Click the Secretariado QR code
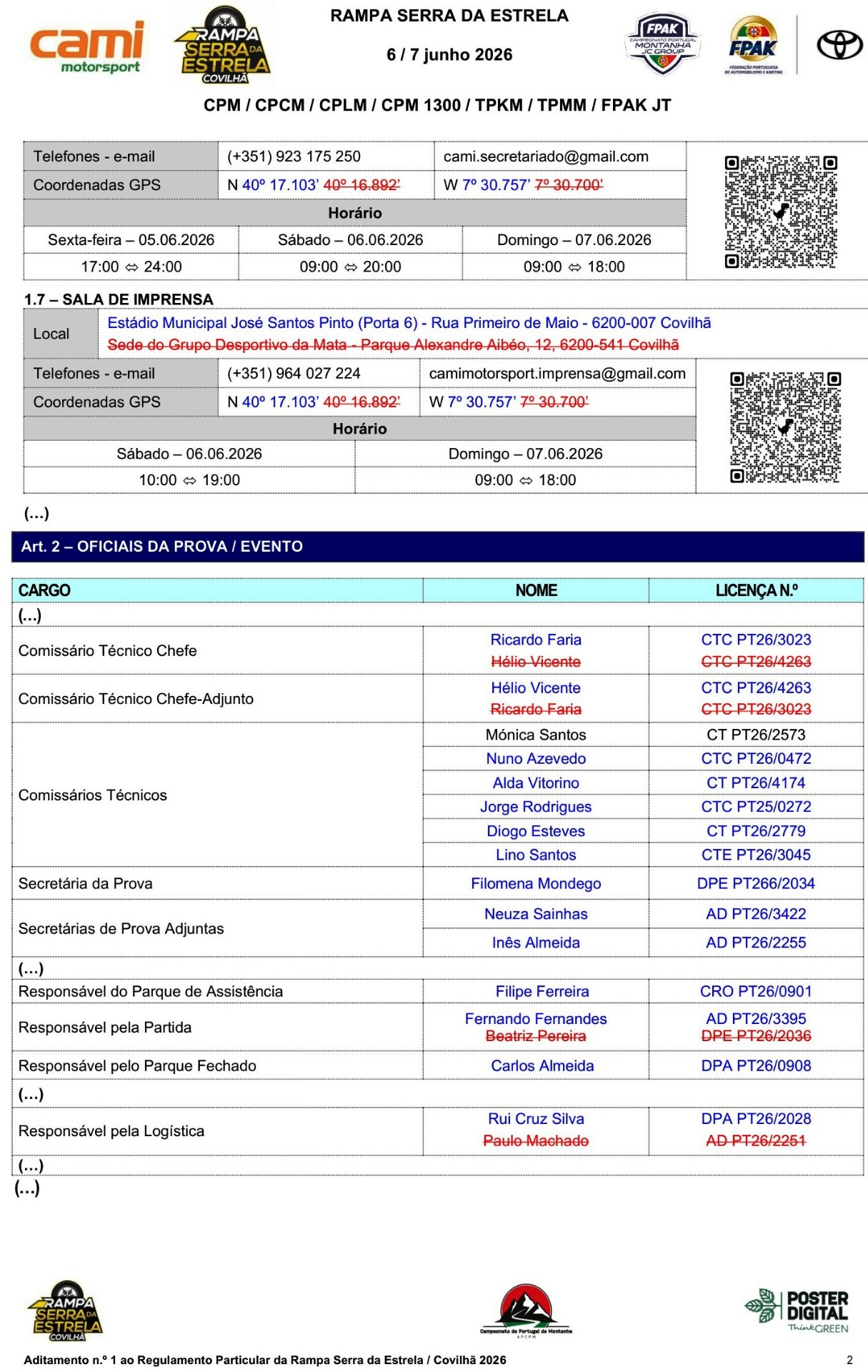Screen dimensions: 868x1372 [780, 212]
